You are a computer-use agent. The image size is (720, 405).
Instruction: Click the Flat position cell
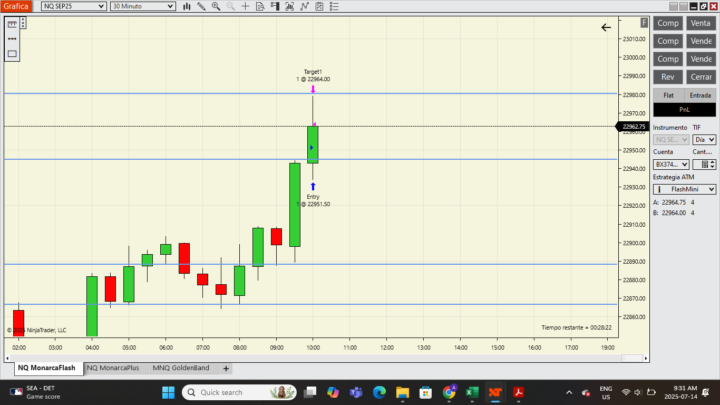tap(669, 96)
